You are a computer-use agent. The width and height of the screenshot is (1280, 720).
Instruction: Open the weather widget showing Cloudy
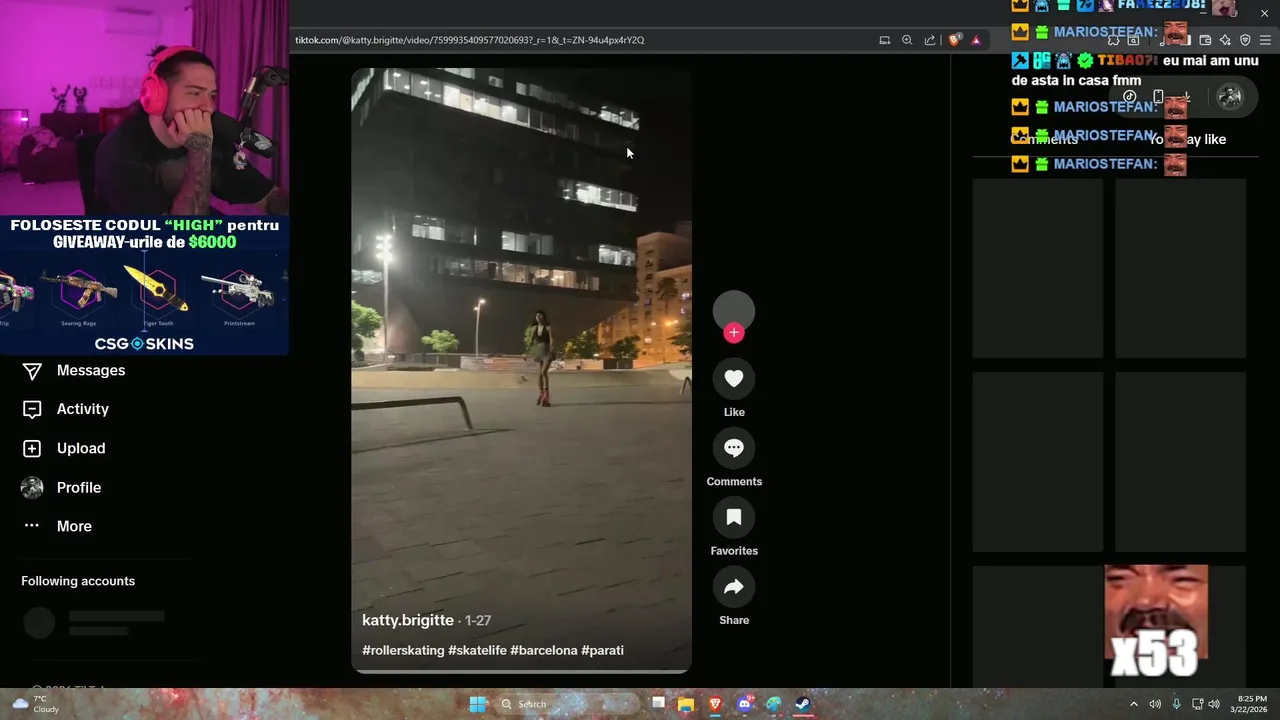(x=35, y=704)
